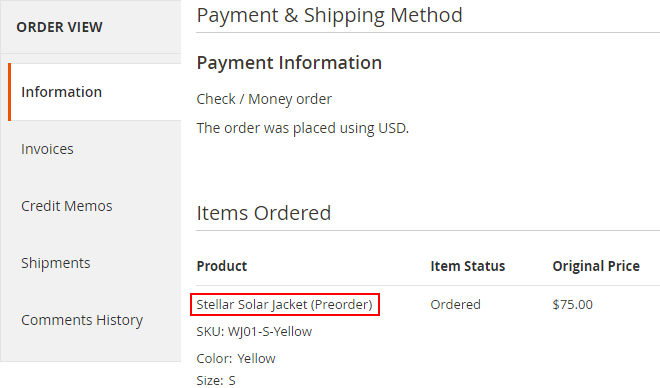Click the Size: S attribute line
Image resolution: width=660 pixels, height=388 pixels.
(216, 380)
